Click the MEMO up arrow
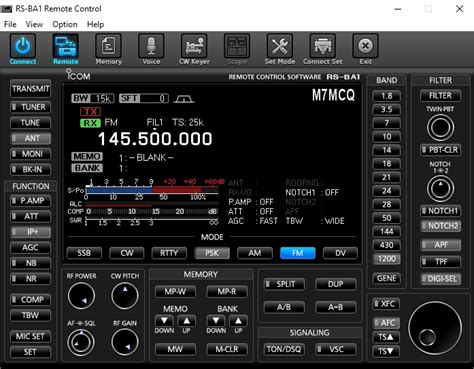The height and width of the screenshot is (369, 474). tap(186, 321)
